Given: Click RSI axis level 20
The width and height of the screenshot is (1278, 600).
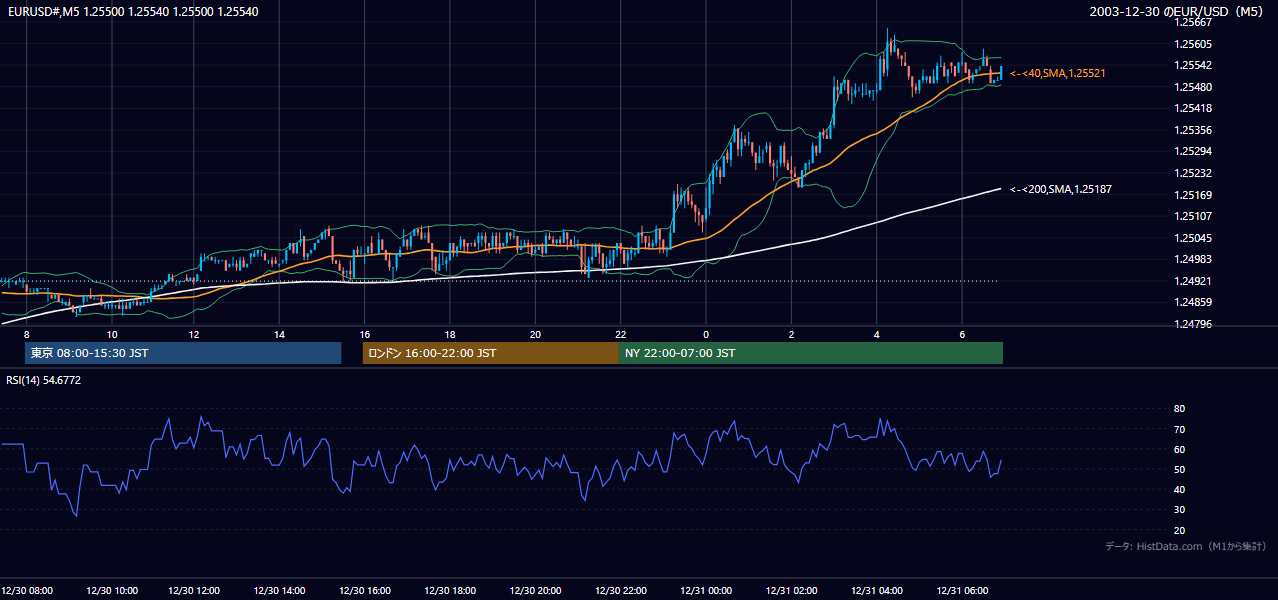Looking at the screenshot, I should [1179, 530].
